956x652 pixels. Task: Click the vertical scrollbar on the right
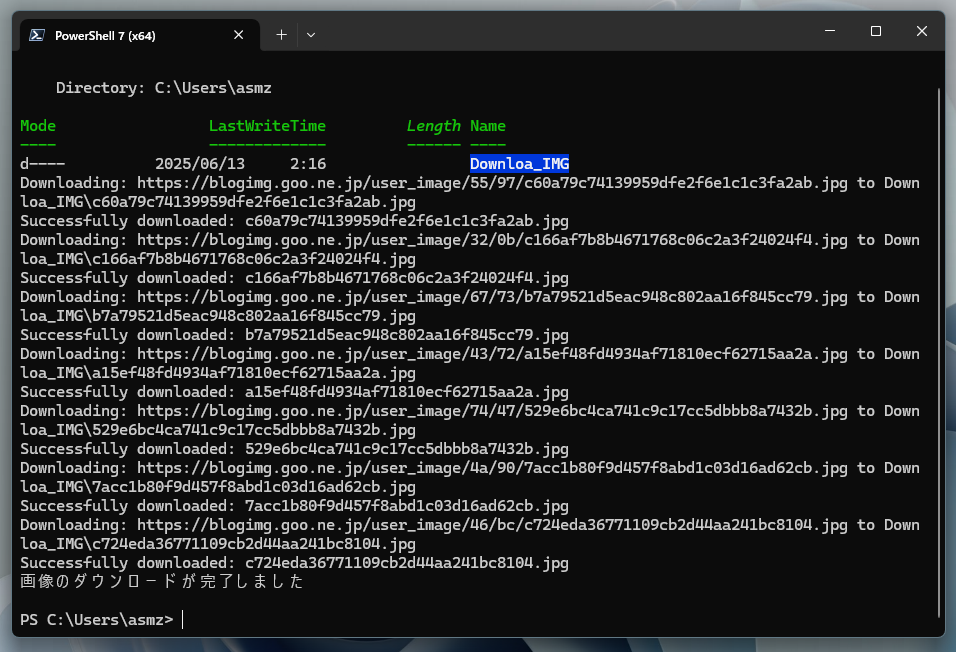point(940,350)
